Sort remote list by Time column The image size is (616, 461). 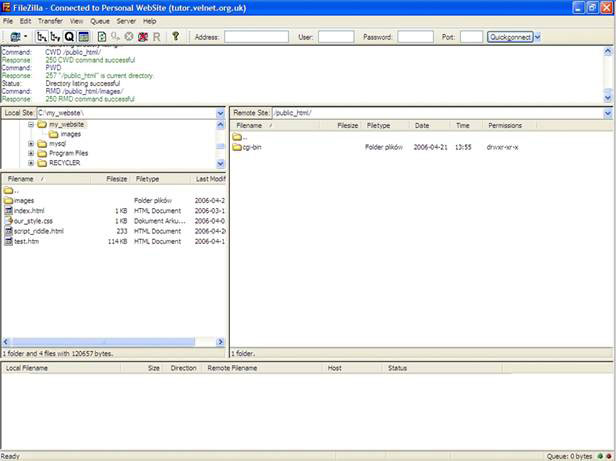point(467,126)
